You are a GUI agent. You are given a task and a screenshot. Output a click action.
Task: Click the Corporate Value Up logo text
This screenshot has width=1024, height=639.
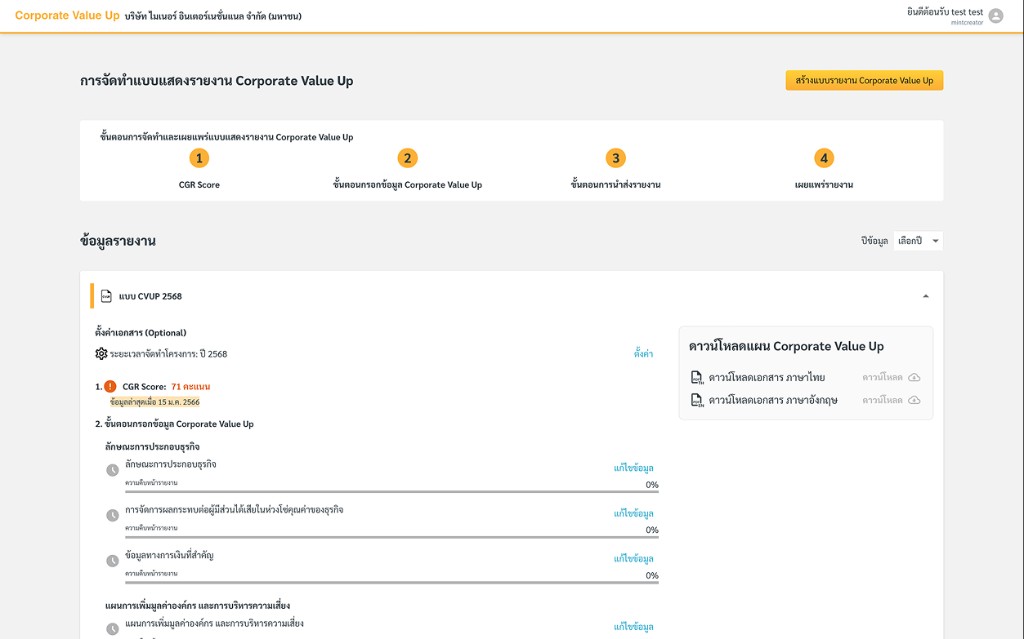click(x=67, y=16)
